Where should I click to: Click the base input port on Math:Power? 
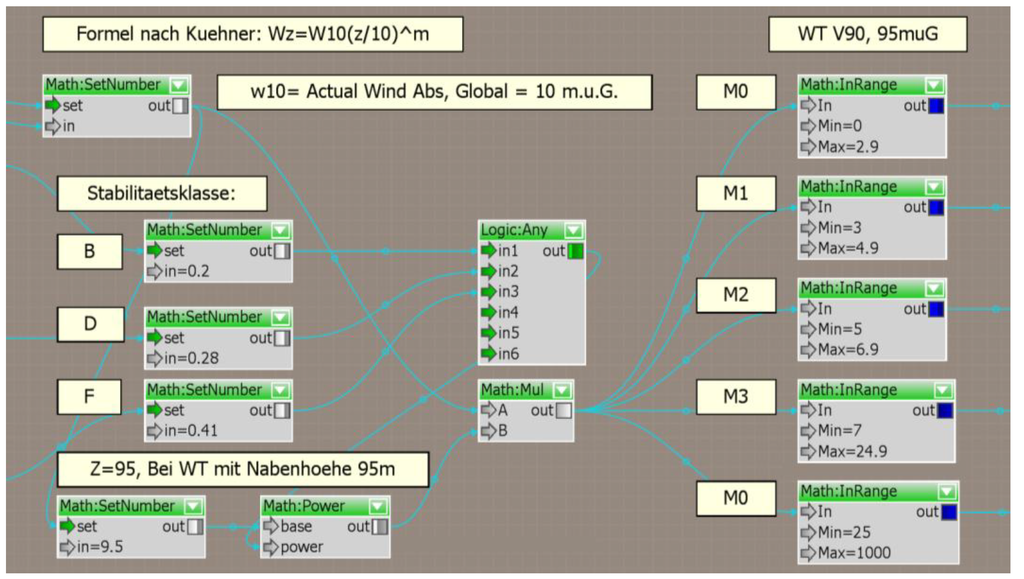coord(271,526)
